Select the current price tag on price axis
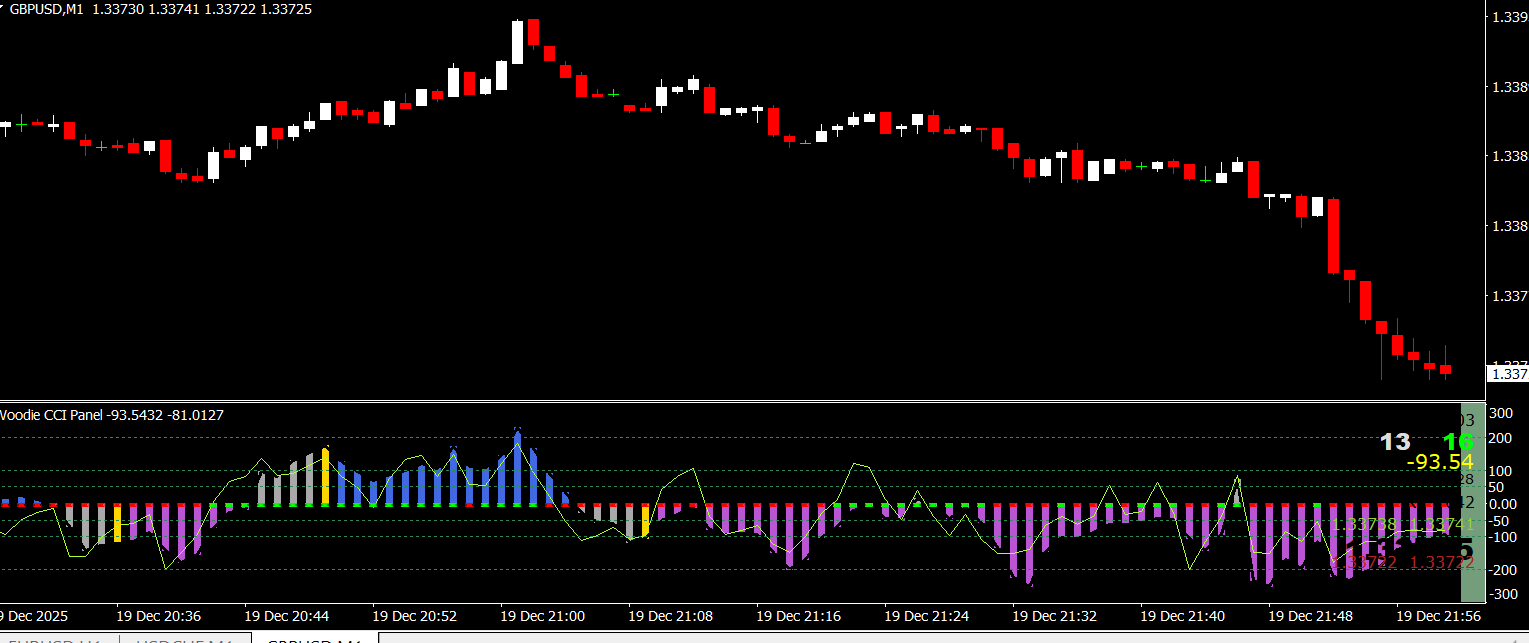The height and width of the screenshot is (643, 1529). pyautogui.click(x=1508, y=374)
